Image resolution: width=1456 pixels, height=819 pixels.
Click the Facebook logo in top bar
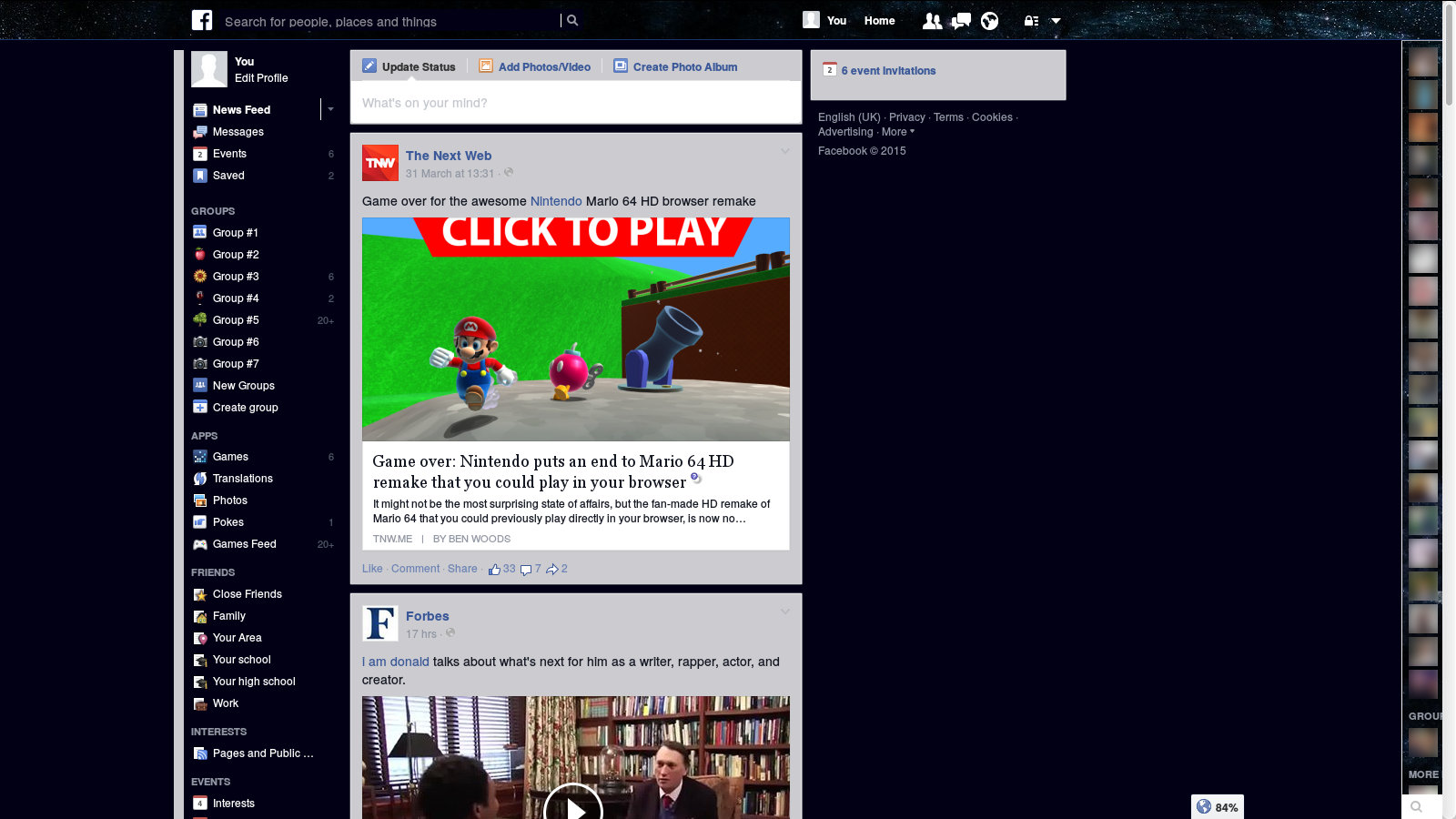201,20
